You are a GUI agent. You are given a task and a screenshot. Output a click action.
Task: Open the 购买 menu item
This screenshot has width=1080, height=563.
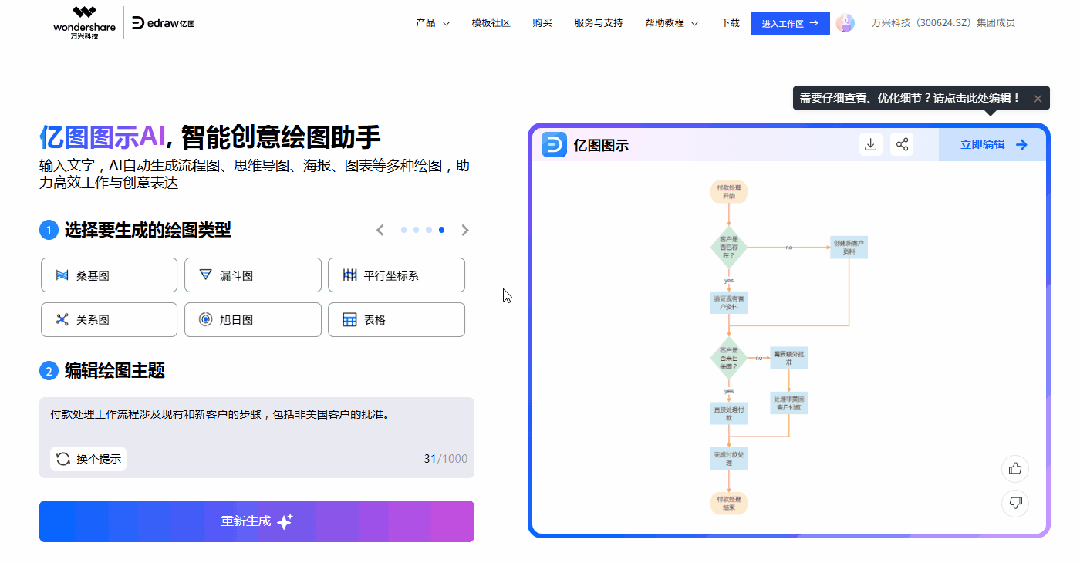click(x=542, y=23)
